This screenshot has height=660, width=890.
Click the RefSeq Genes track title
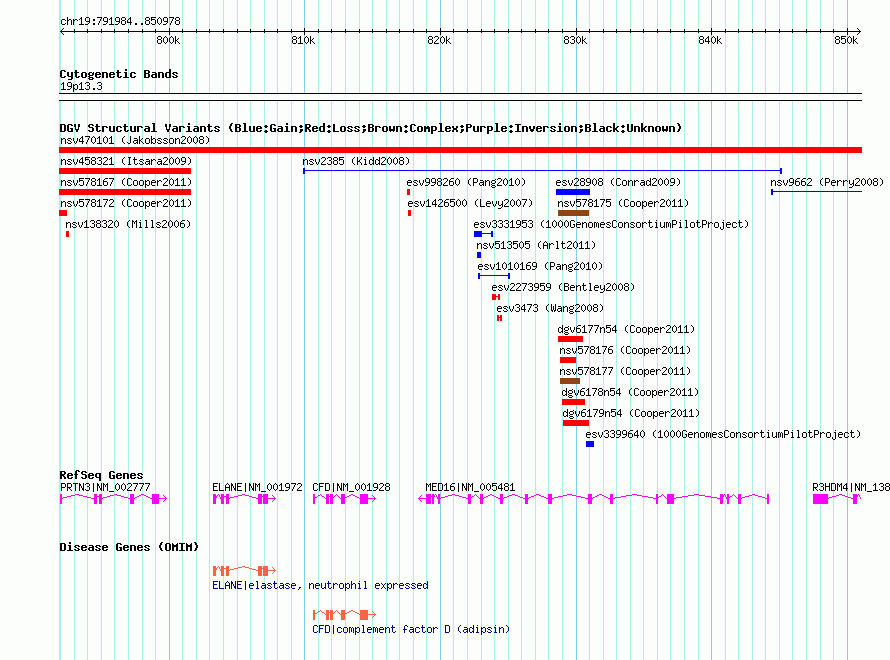click(x=101, y=475)
